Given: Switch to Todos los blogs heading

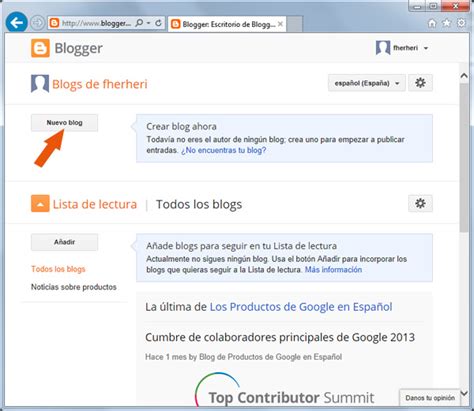Looking at the screenshot, I should tap(199, 204).
